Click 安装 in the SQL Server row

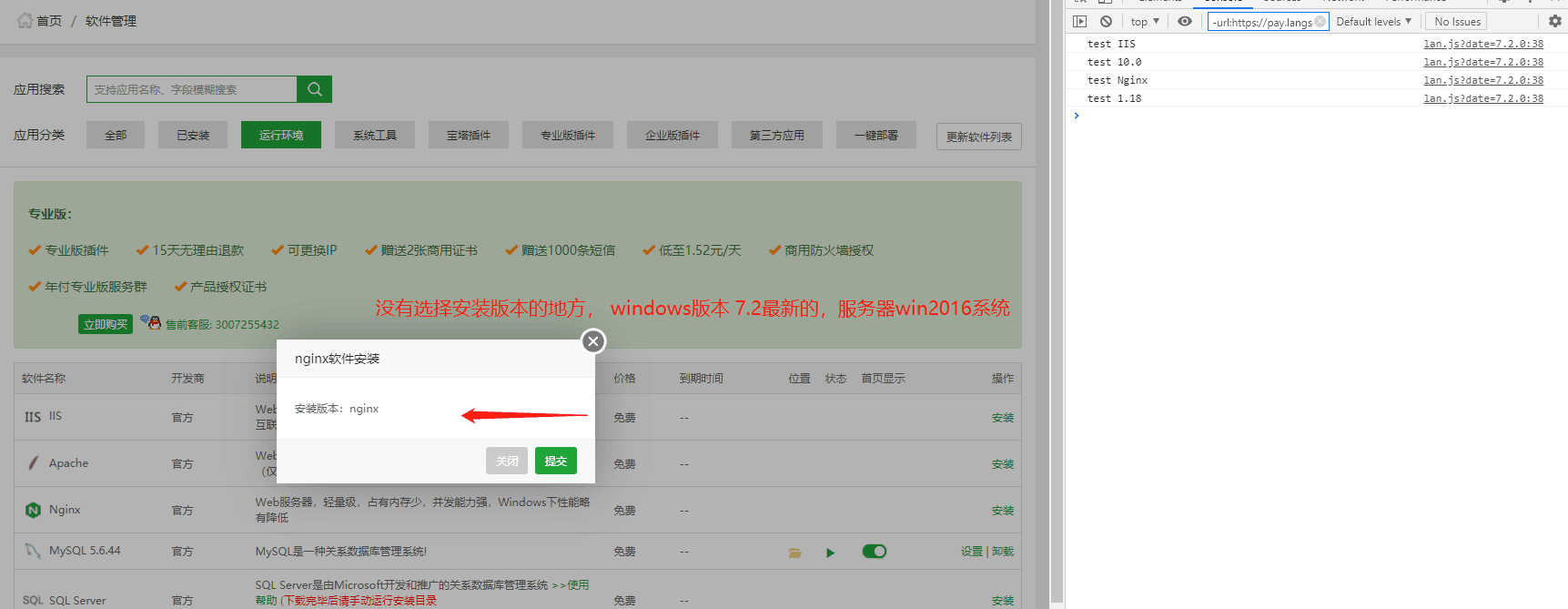point(1003,600)
